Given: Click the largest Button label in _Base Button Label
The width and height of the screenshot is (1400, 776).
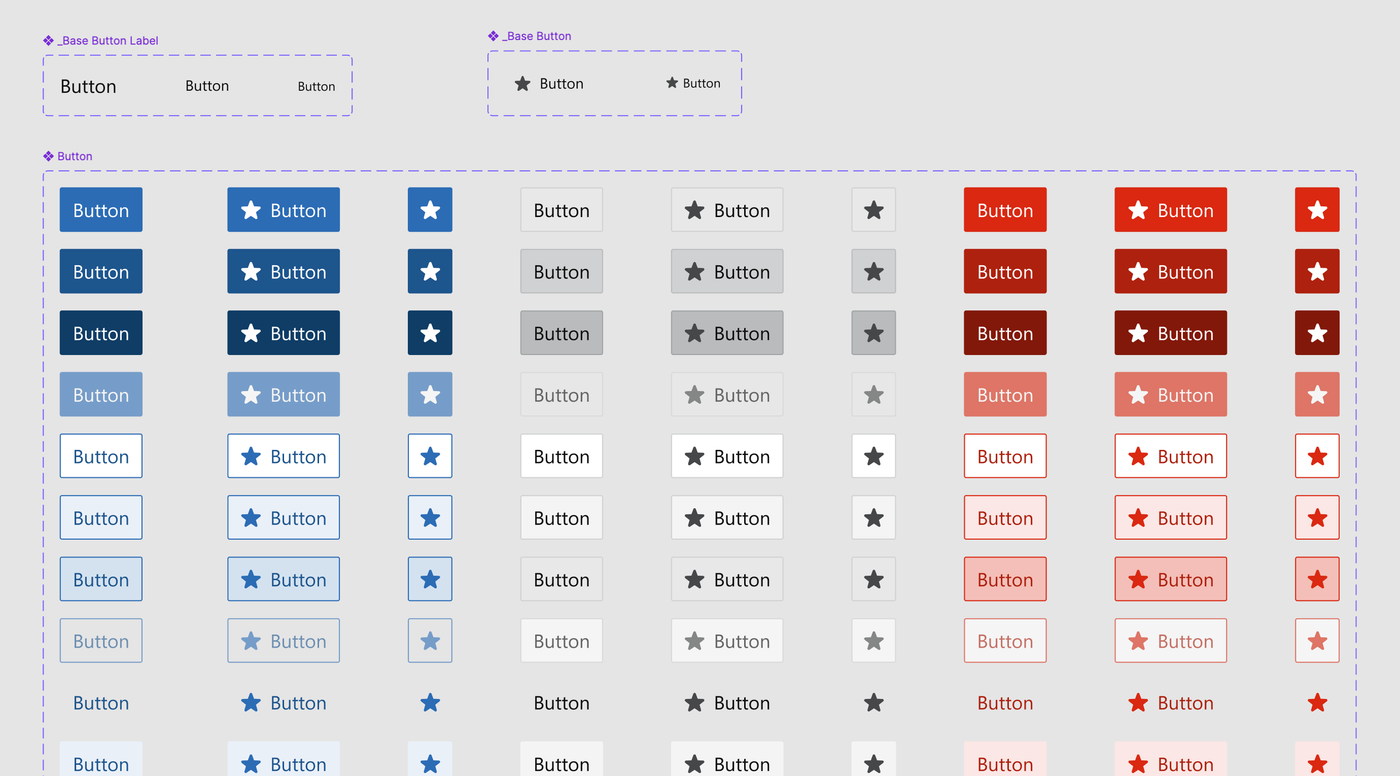Looking at the screenshot, I should (88, 86).
